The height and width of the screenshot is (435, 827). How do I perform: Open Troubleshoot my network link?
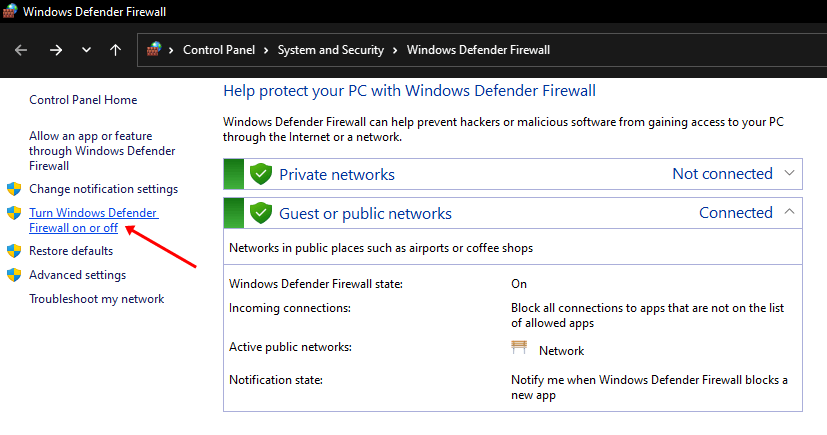pos(96,299)
